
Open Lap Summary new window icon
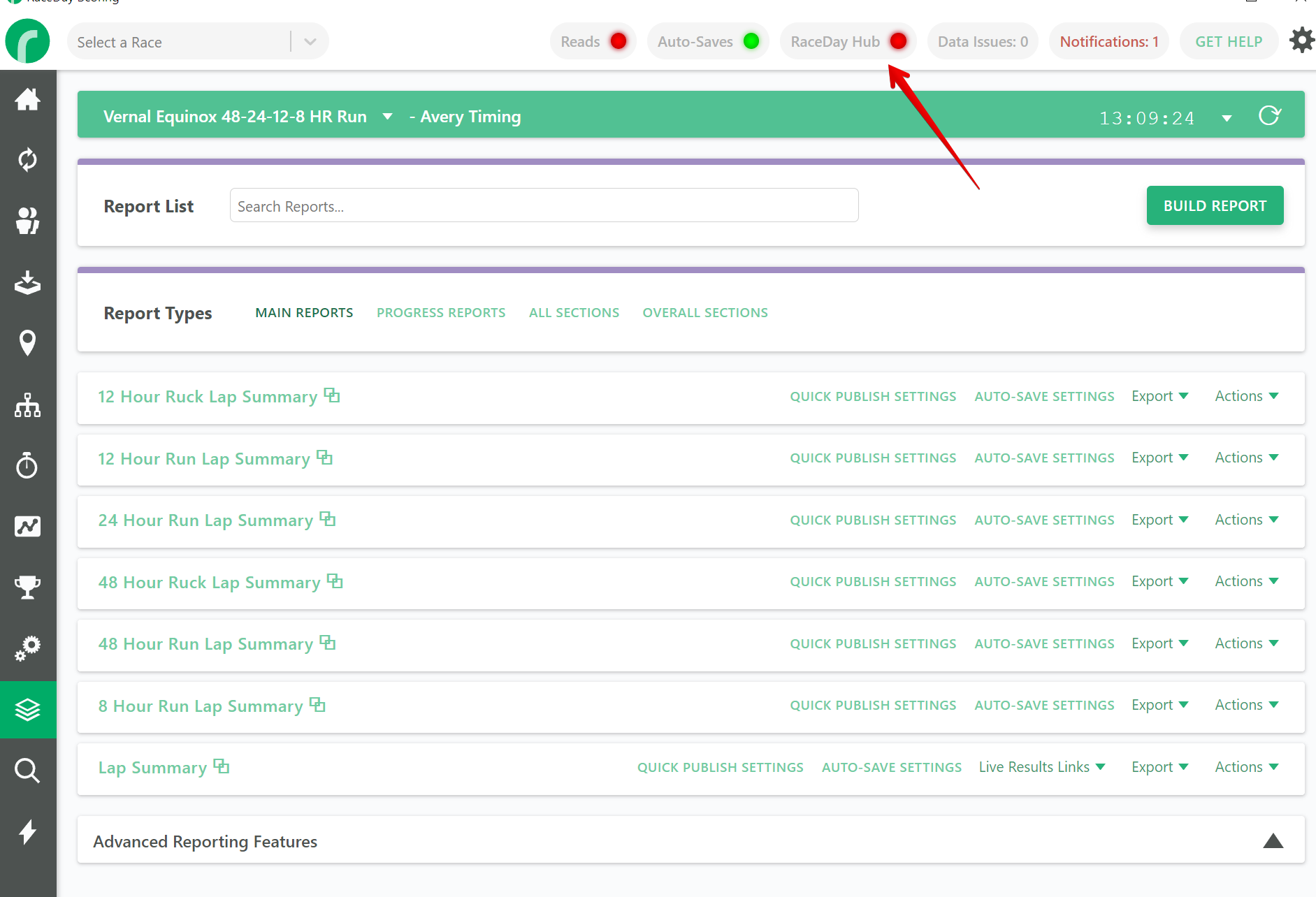click(222, 766)
